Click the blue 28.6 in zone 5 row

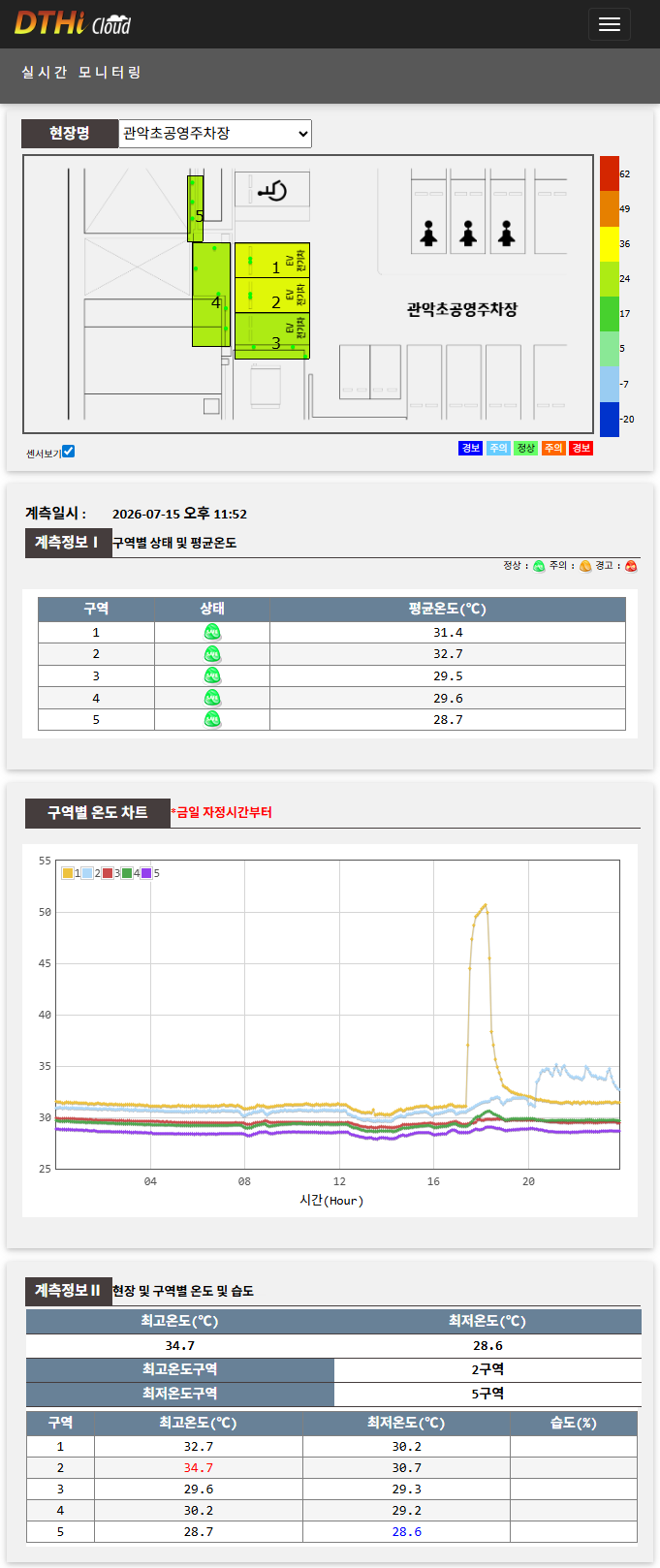click(x=406, y=1532)
